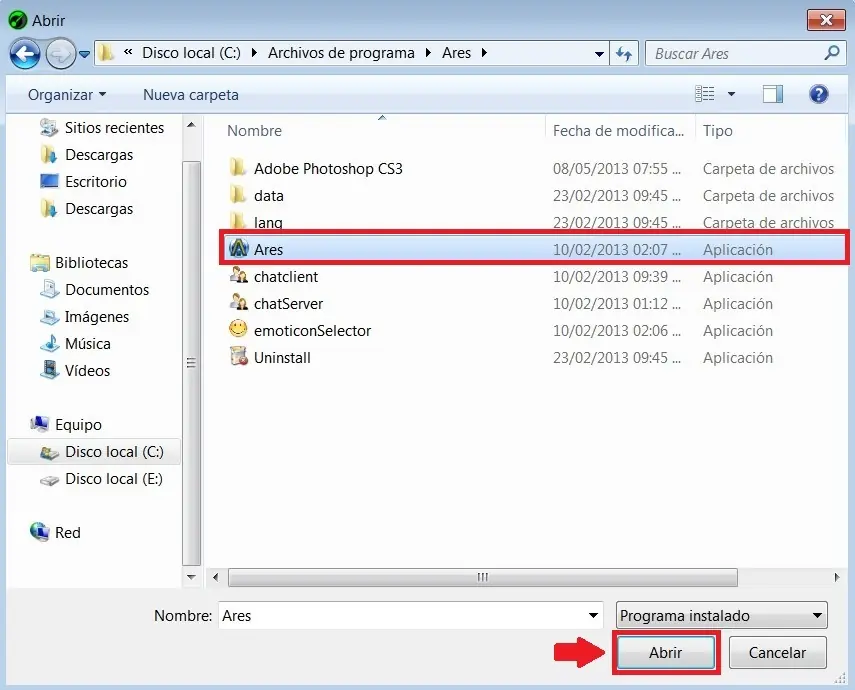855x690 pixels.
Task: Click the magnifying glass search icon
Action: tap(832, 53)
